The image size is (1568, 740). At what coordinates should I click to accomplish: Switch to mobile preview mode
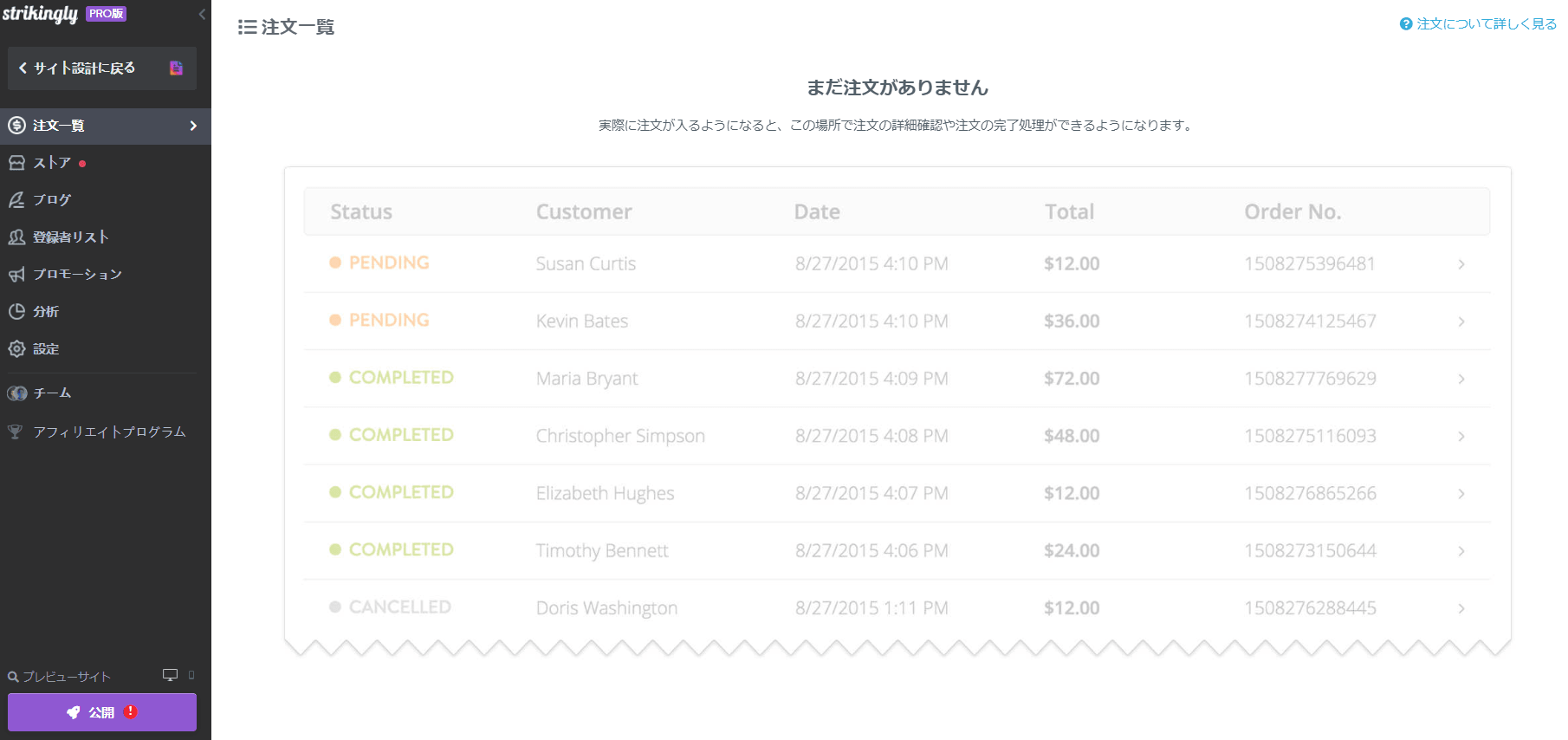(x=191, y=675)
